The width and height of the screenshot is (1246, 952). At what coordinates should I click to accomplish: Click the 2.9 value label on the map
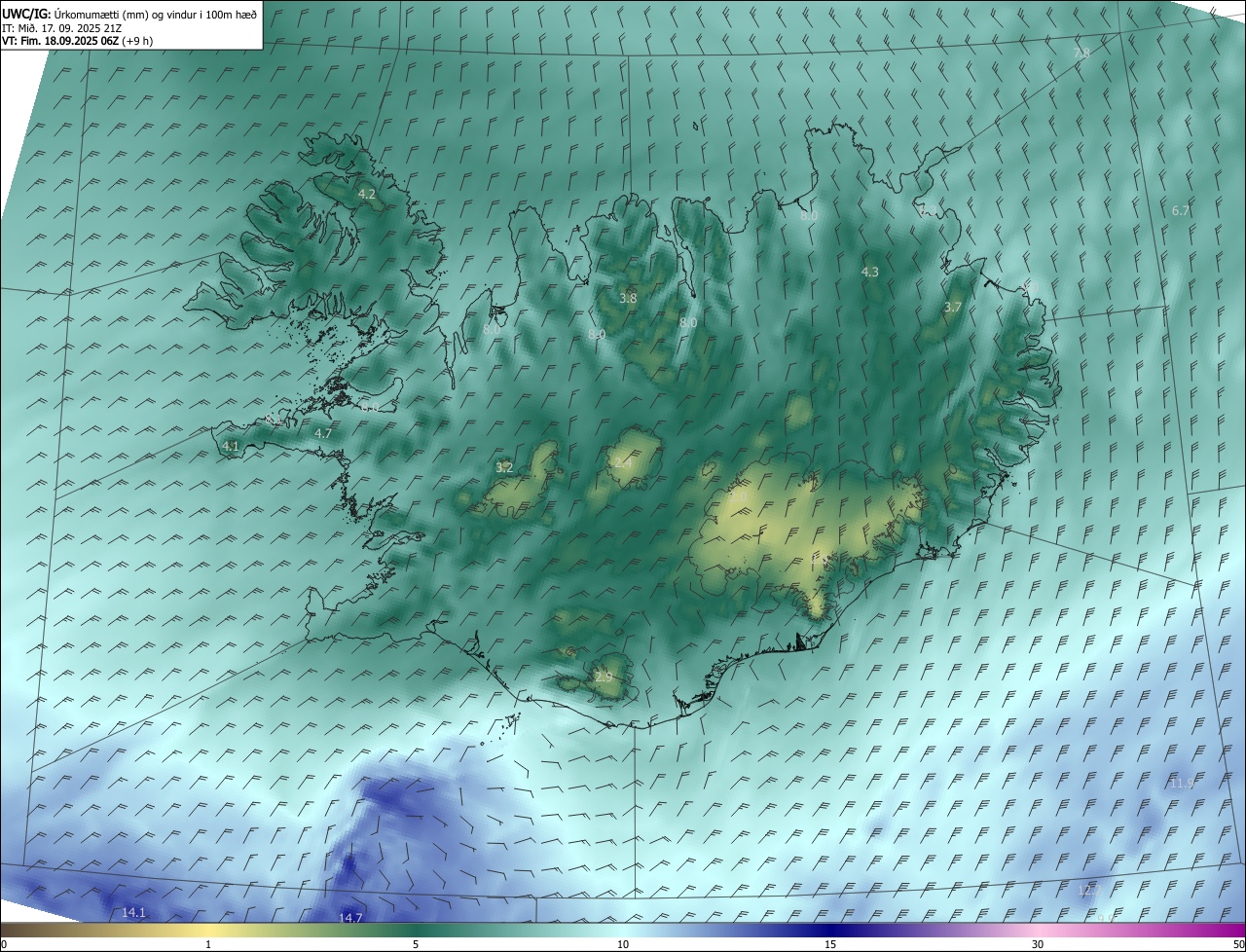[604, 677]
